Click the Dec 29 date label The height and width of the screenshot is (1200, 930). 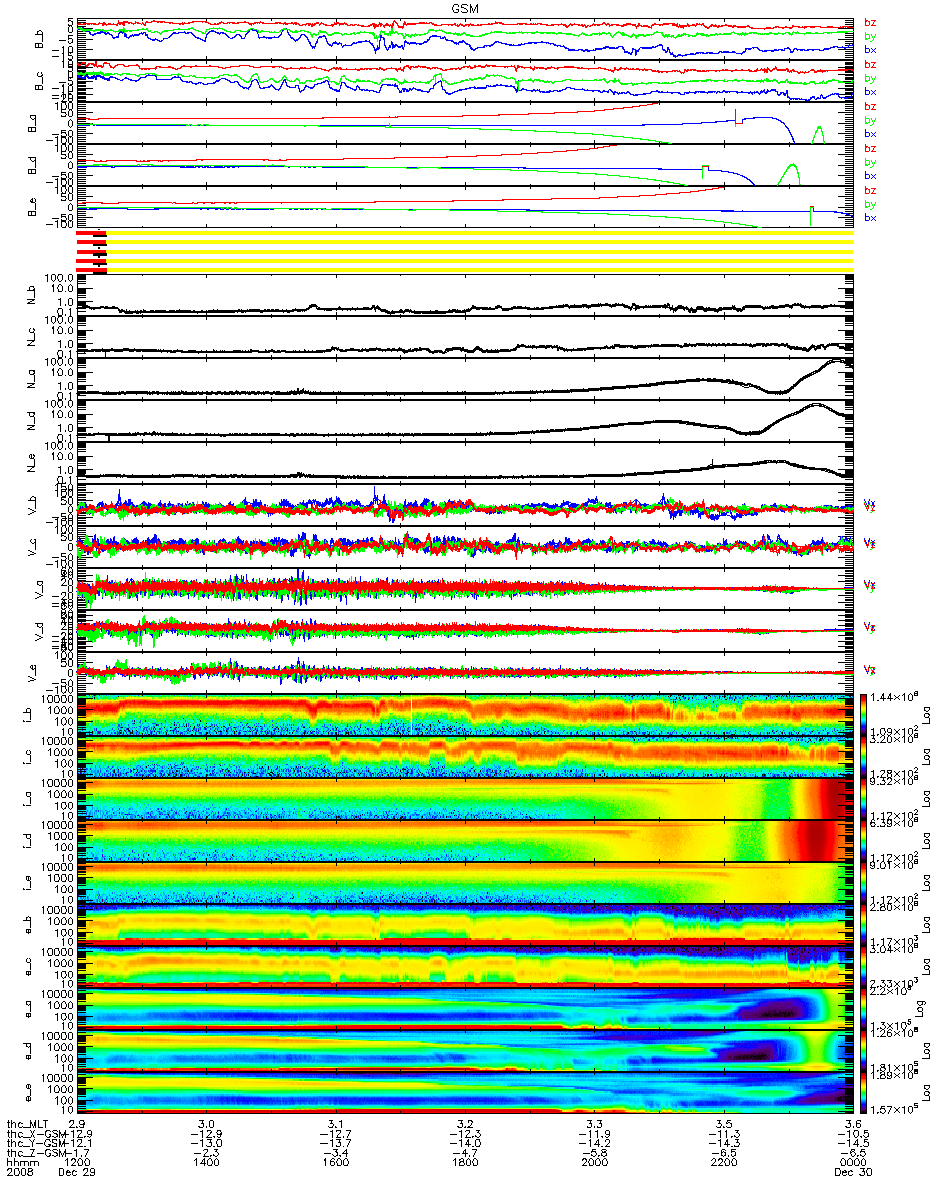click(x=76, y=1174)
